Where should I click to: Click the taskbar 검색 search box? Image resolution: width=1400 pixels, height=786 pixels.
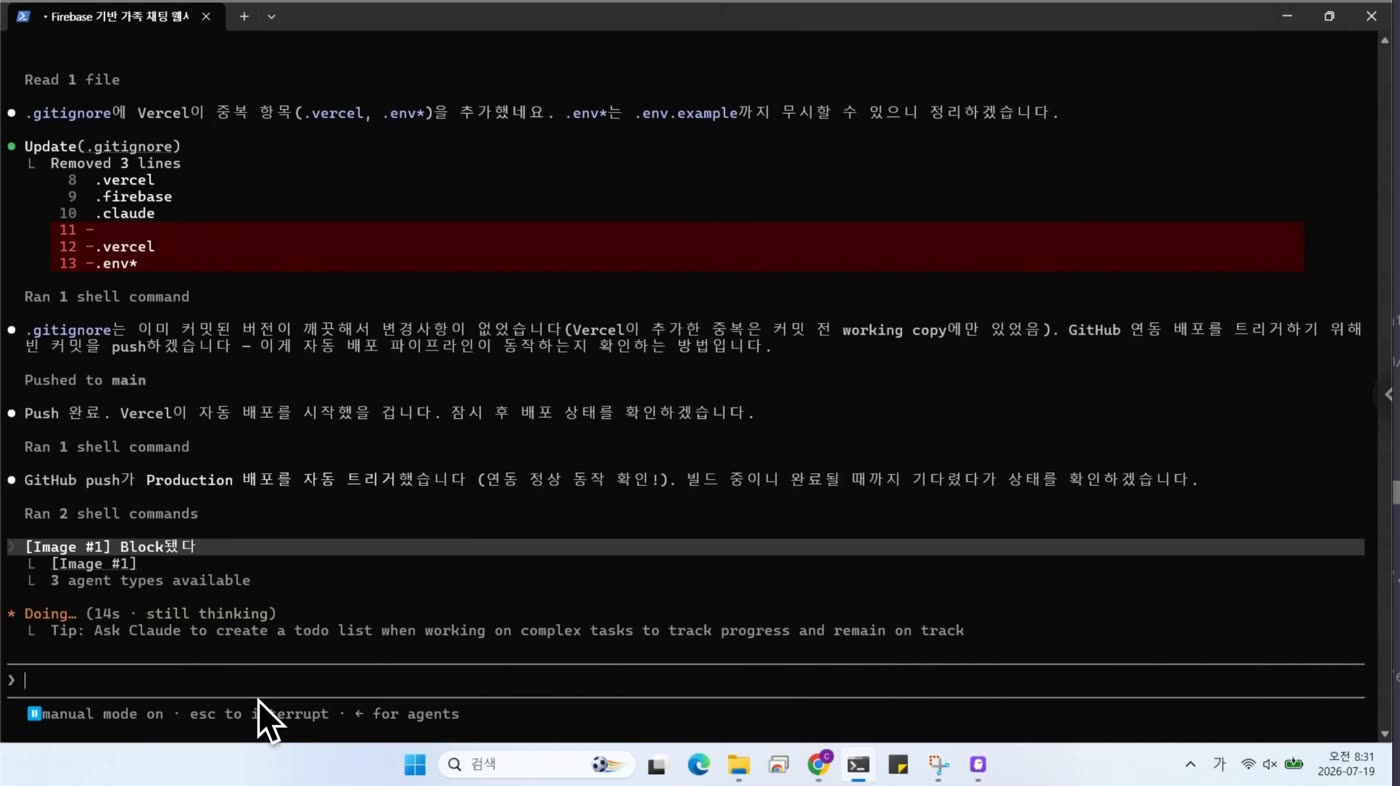[x=536, y=765]
